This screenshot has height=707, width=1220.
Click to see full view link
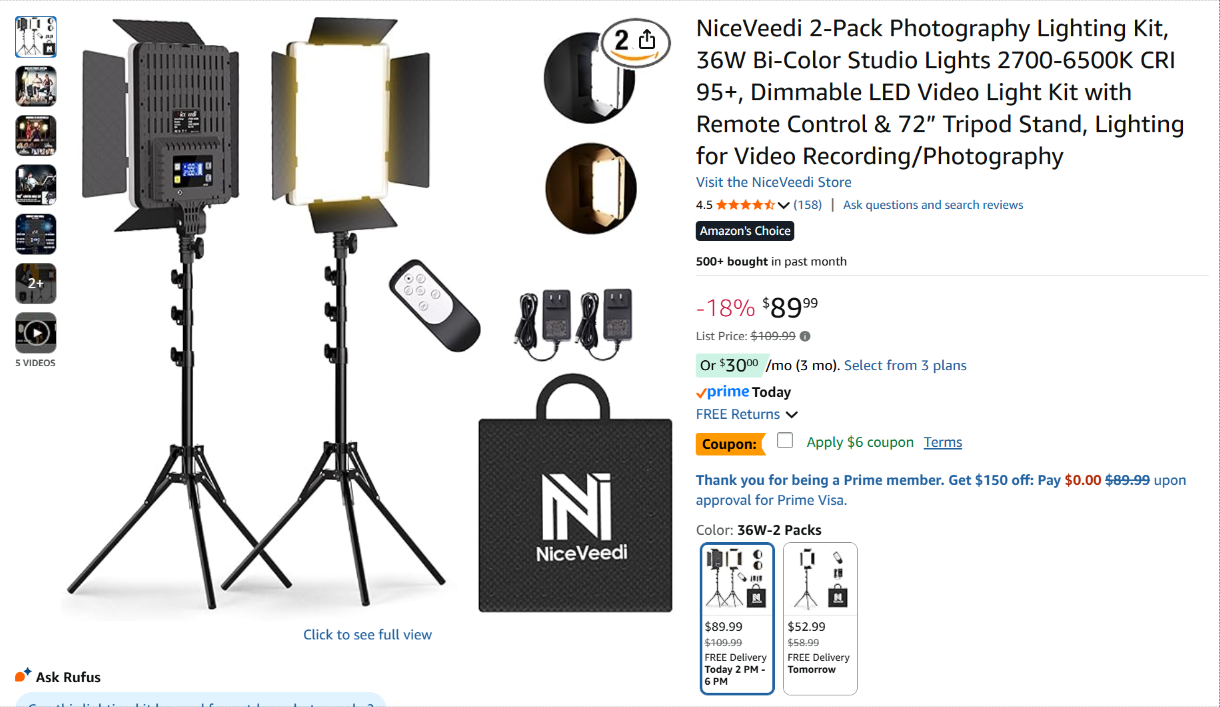[368, 634]
